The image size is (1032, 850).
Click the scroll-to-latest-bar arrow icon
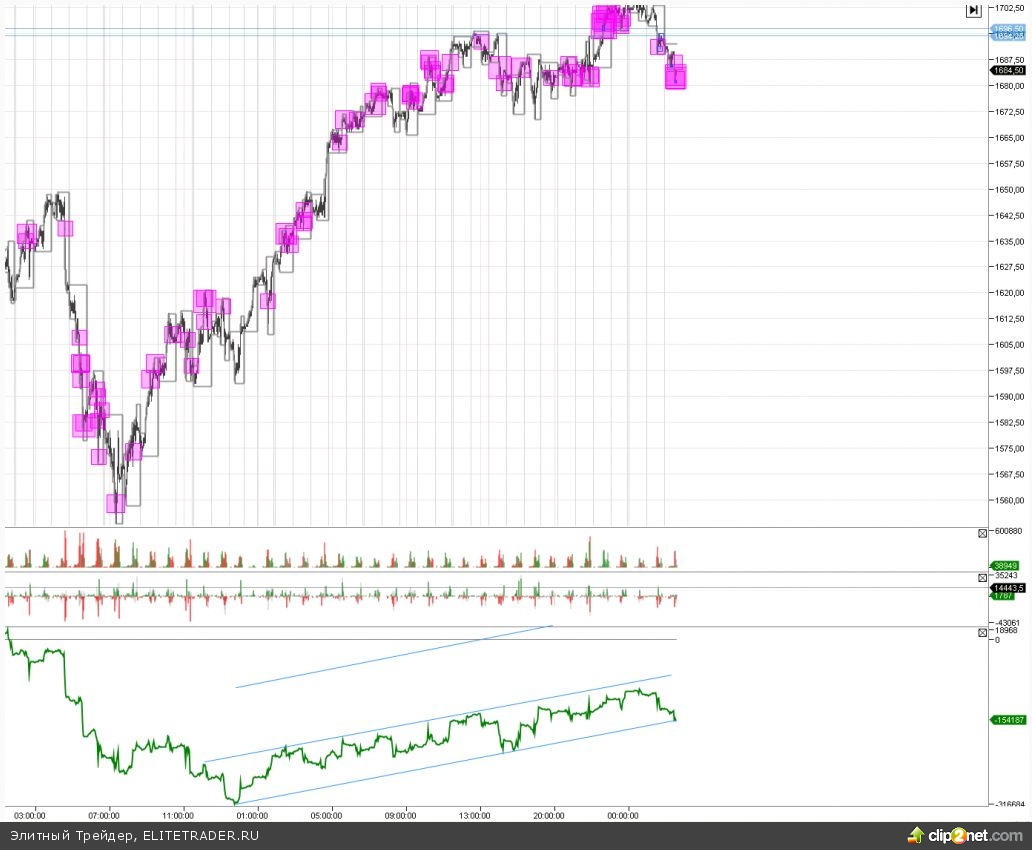click(973, 10)
